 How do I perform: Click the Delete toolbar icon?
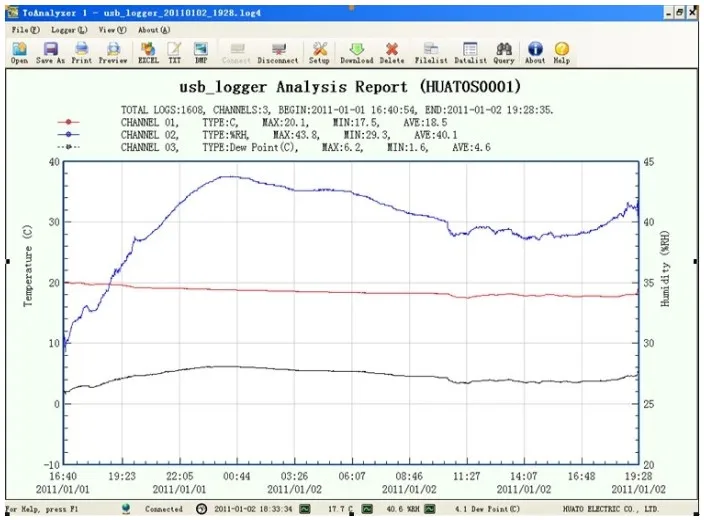tap(392, 50)
